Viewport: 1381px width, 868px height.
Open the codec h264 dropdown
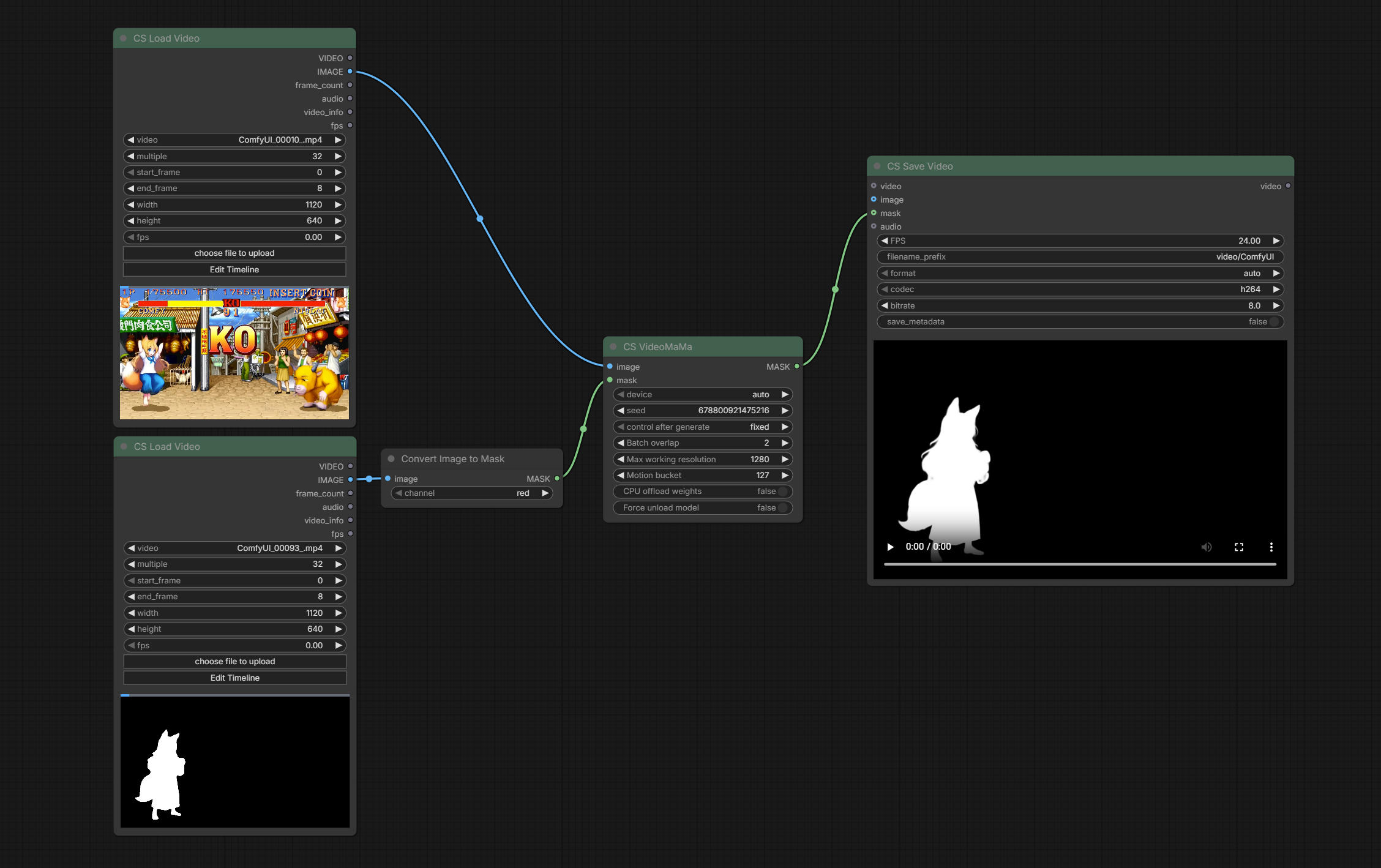tap(1080, 289)
